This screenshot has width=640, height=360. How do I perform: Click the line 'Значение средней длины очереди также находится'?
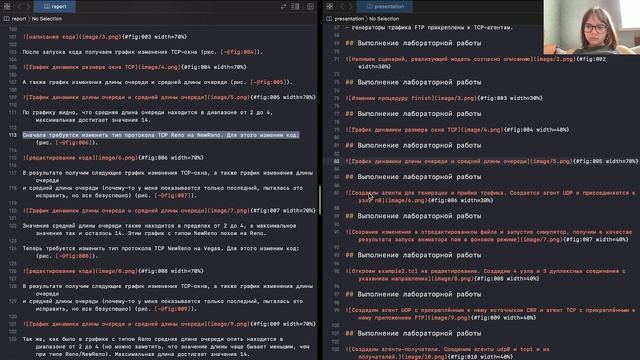click(159, 229)
